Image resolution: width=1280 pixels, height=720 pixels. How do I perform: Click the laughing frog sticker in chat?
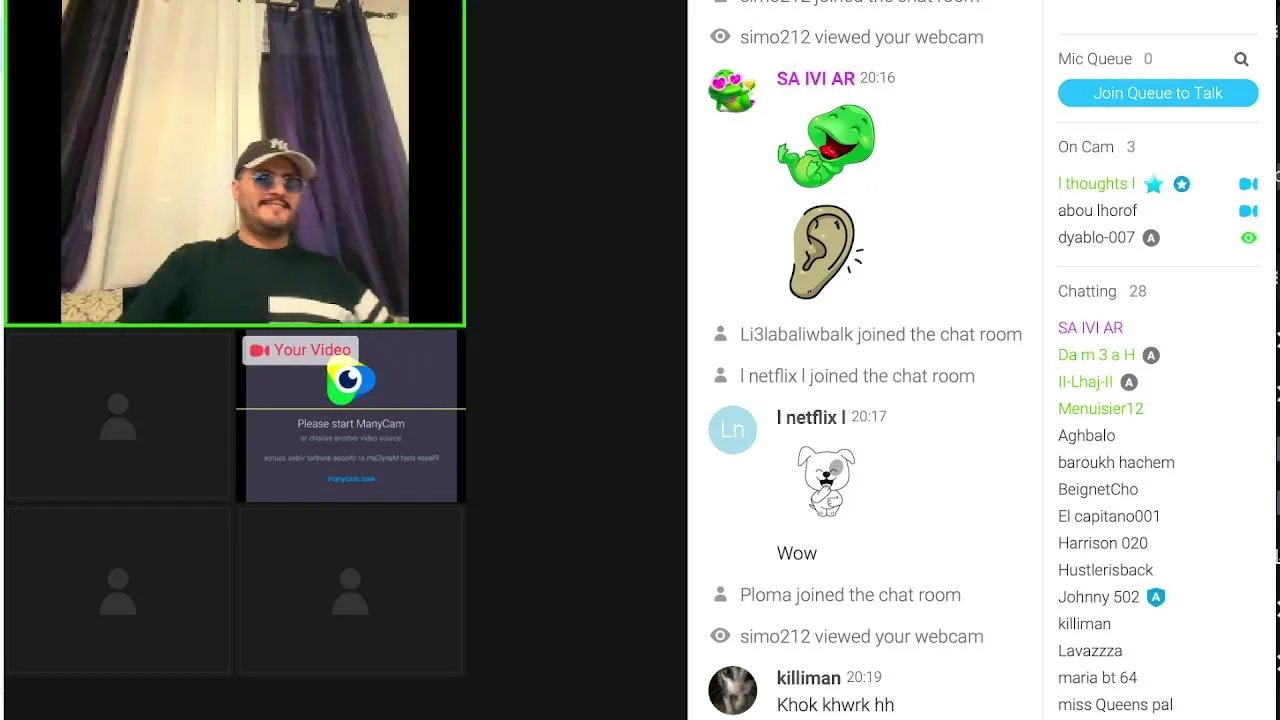[x=826, y=147]
